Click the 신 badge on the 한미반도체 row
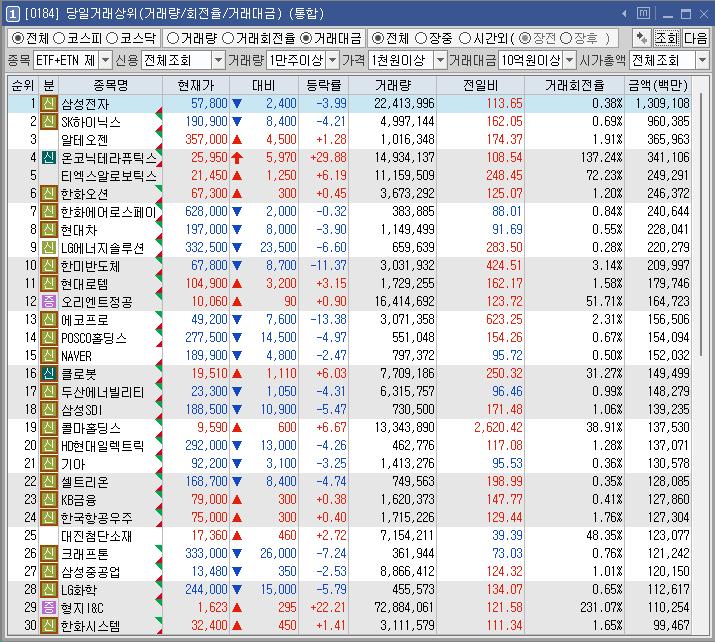 [49, 266]
